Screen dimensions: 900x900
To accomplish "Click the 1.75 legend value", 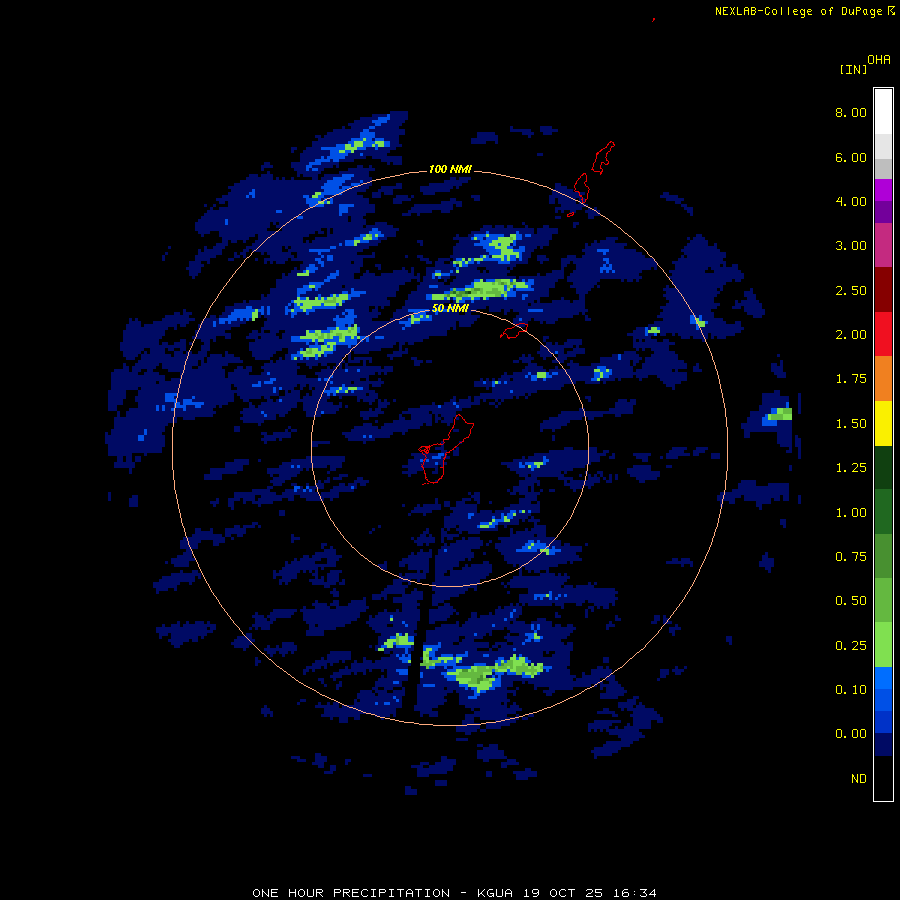I will pyautogui.click(x=851, y=379).
